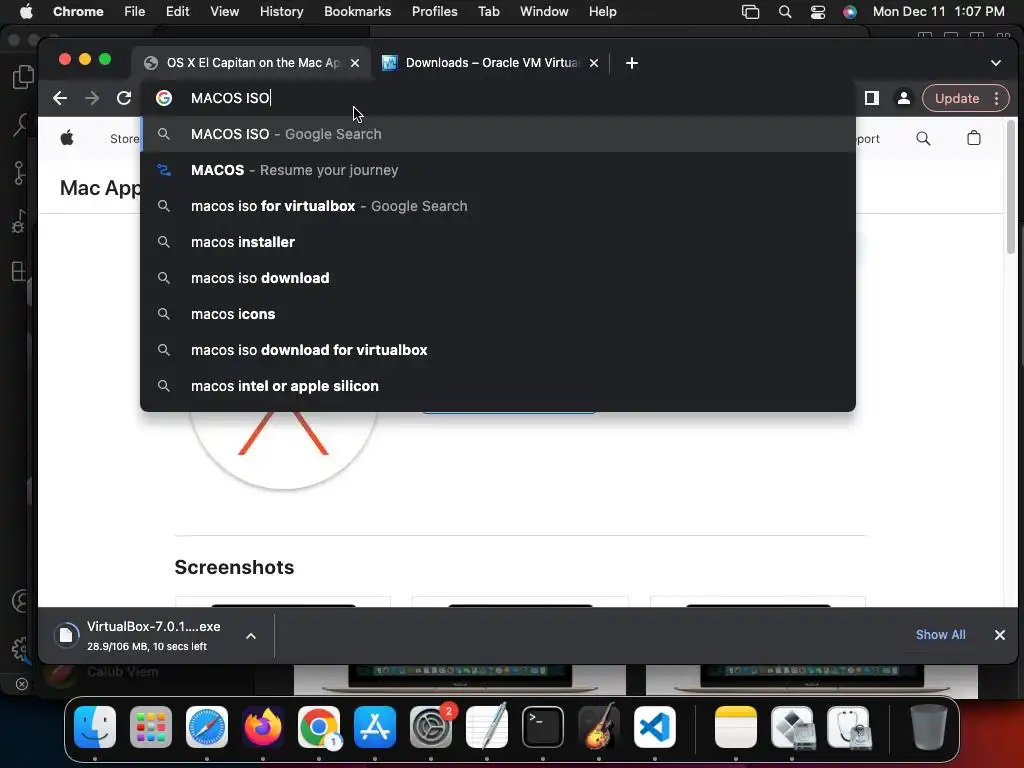This screenshot has width=1024, height=768.
Task: Launch Firefox from the Dock
Action: coord(263,727)
